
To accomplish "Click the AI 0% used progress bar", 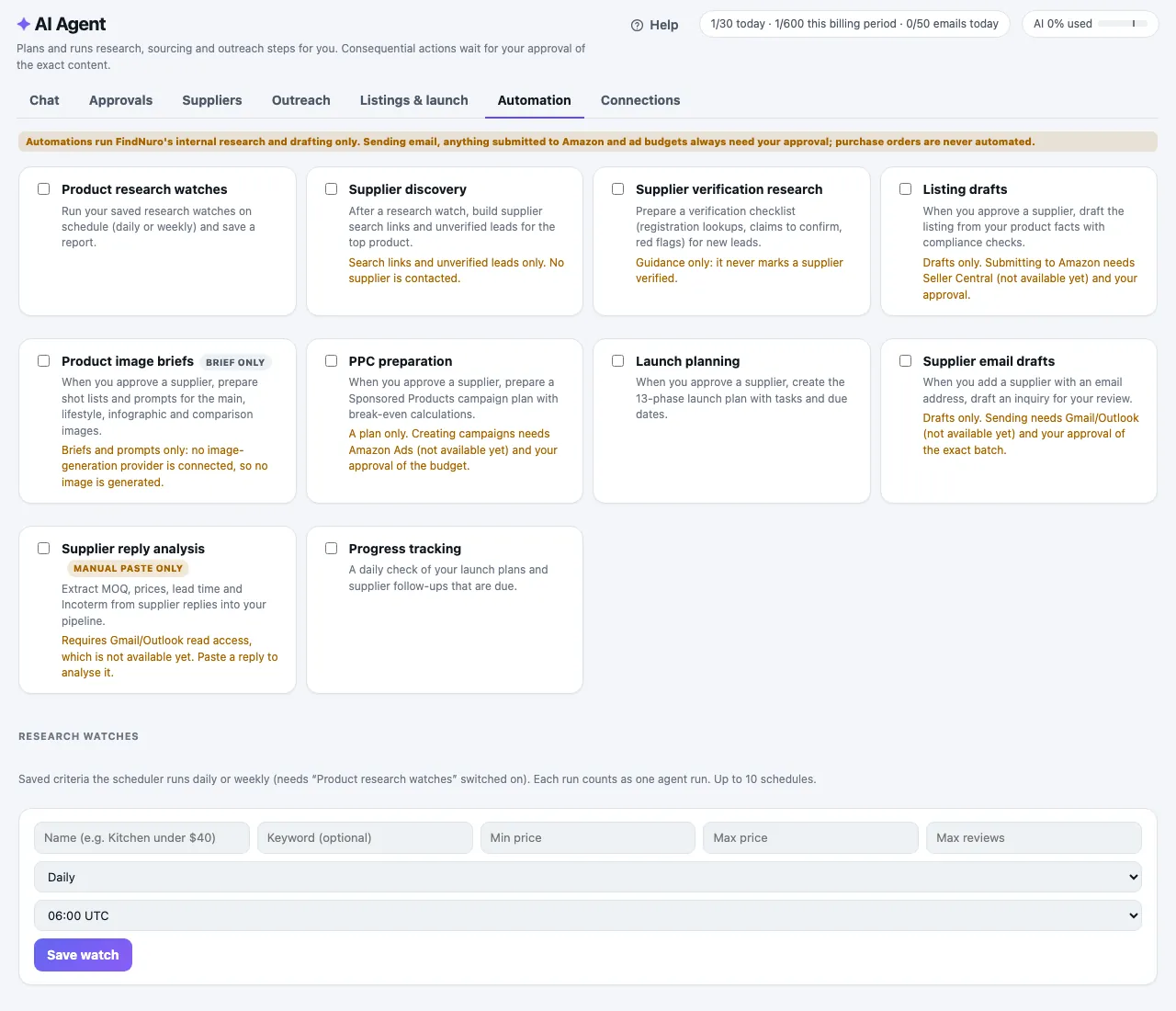I will tap(1122, 24).
